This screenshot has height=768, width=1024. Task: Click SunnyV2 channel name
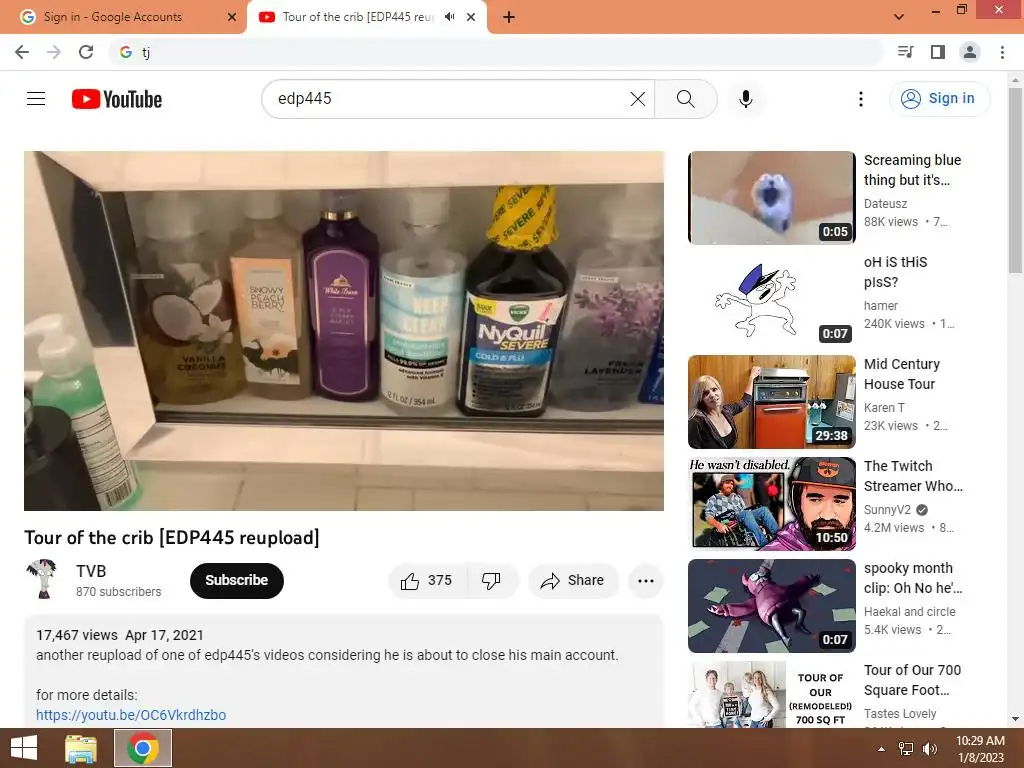point(888,509)
